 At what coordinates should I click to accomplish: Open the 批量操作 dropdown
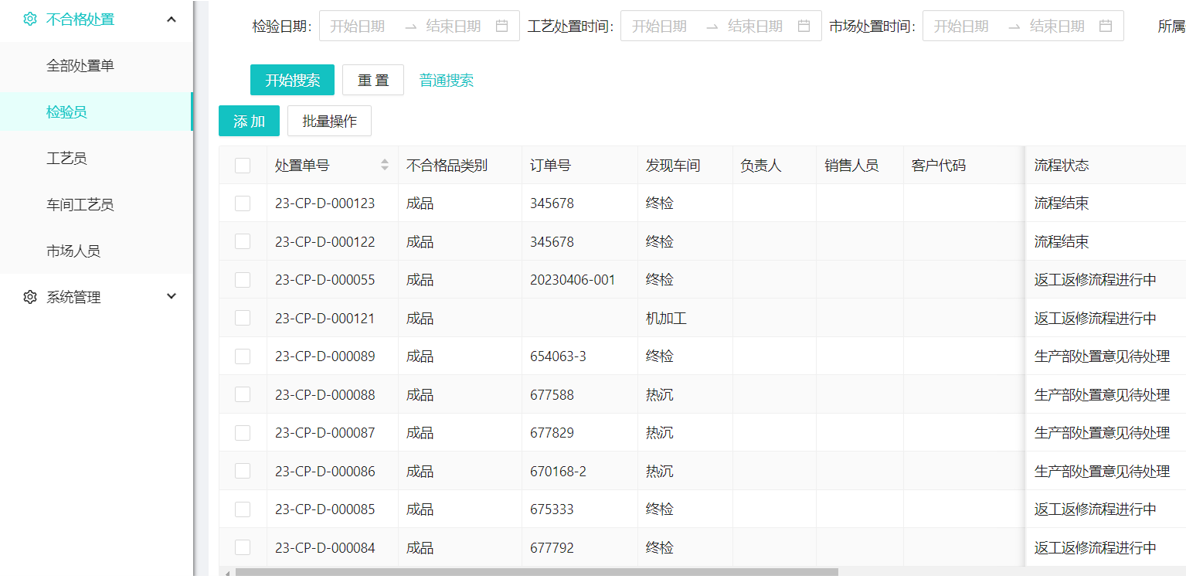(x=329, y=121)
